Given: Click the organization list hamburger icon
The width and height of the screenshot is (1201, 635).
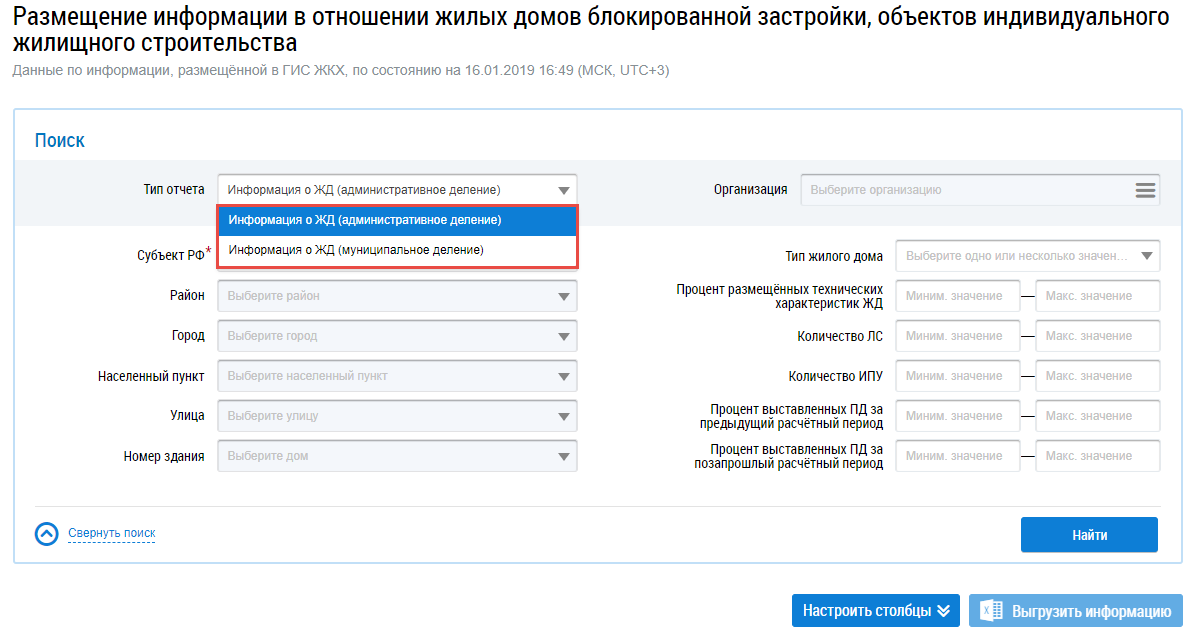Looking at the screenshot, I should click(1145, 190).
